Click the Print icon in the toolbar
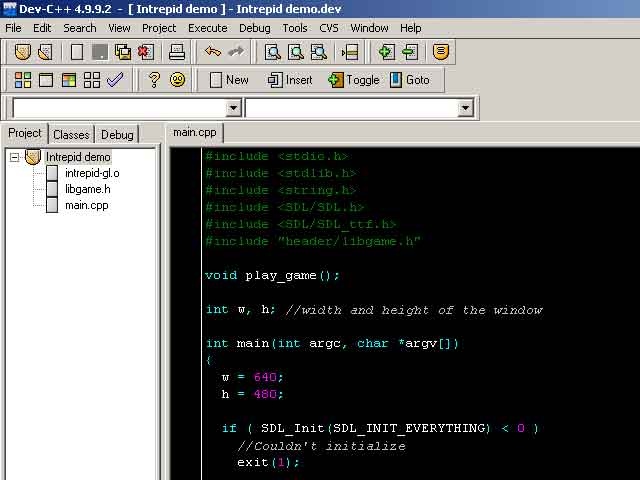640x480 pixels. coord(176,51)
